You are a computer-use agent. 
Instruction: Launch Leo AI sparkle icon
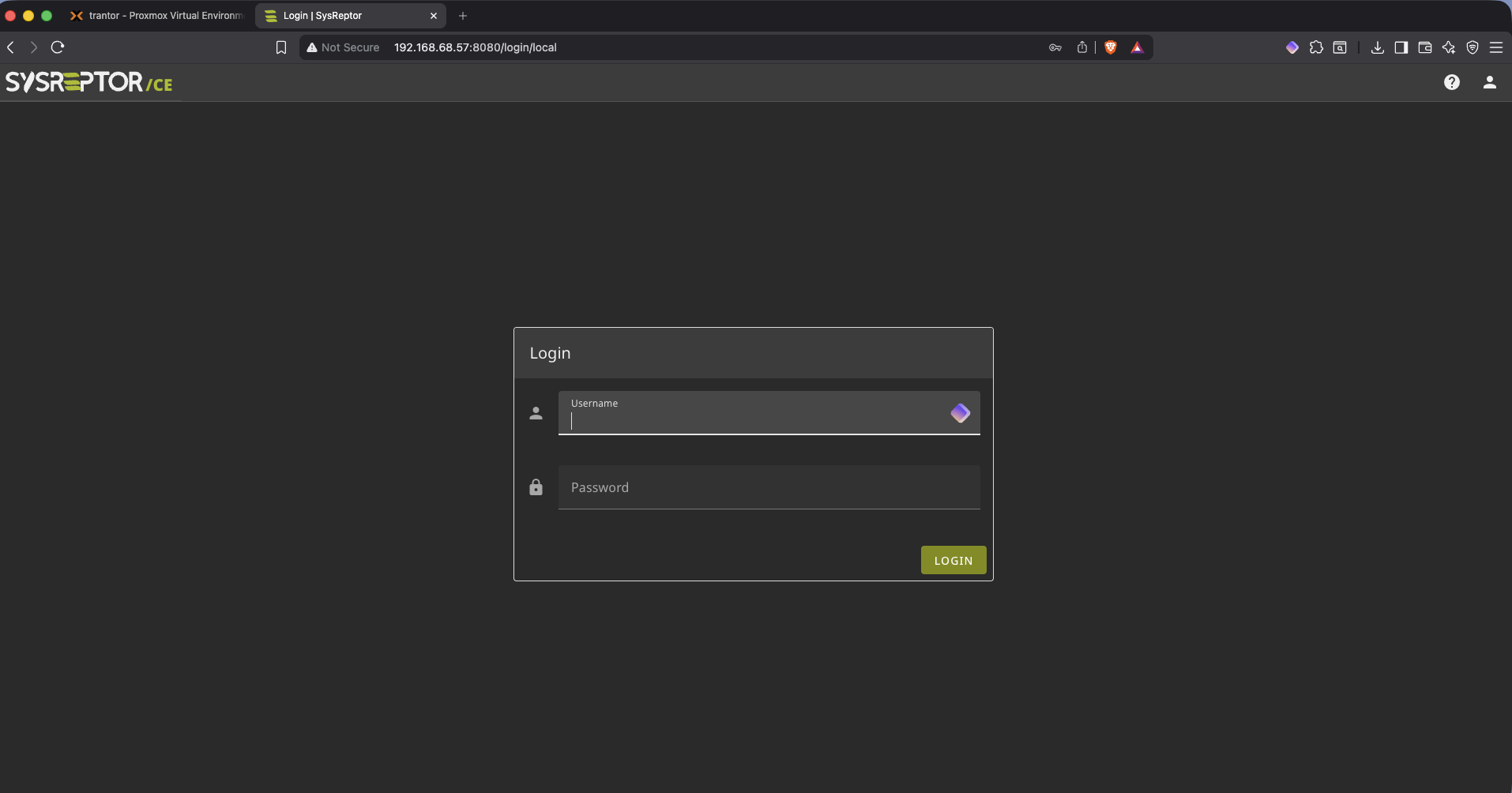point(1448,48)
